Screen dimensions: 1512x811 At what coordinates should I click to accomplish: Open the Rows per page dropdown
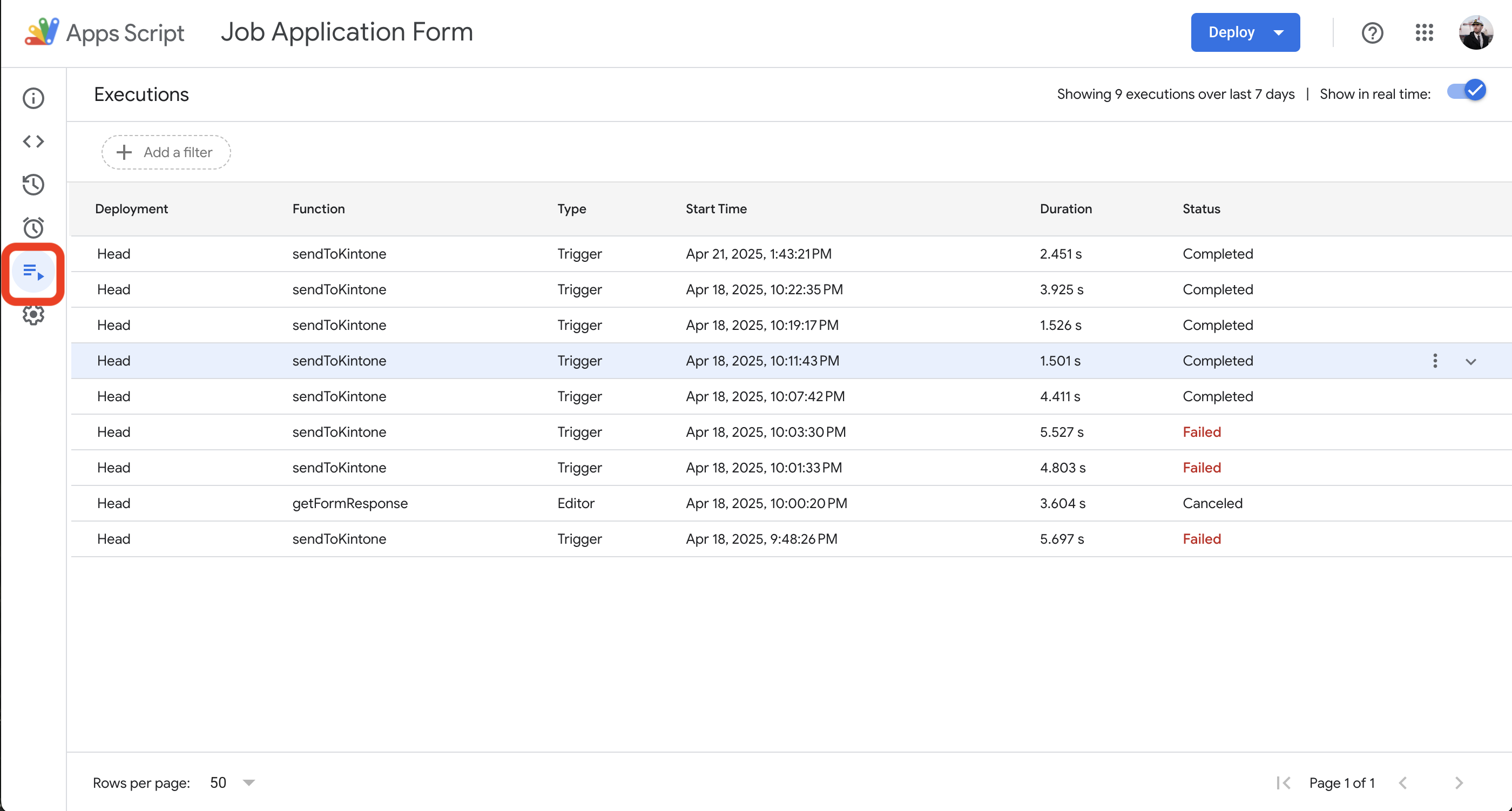[x=232, y=783]
